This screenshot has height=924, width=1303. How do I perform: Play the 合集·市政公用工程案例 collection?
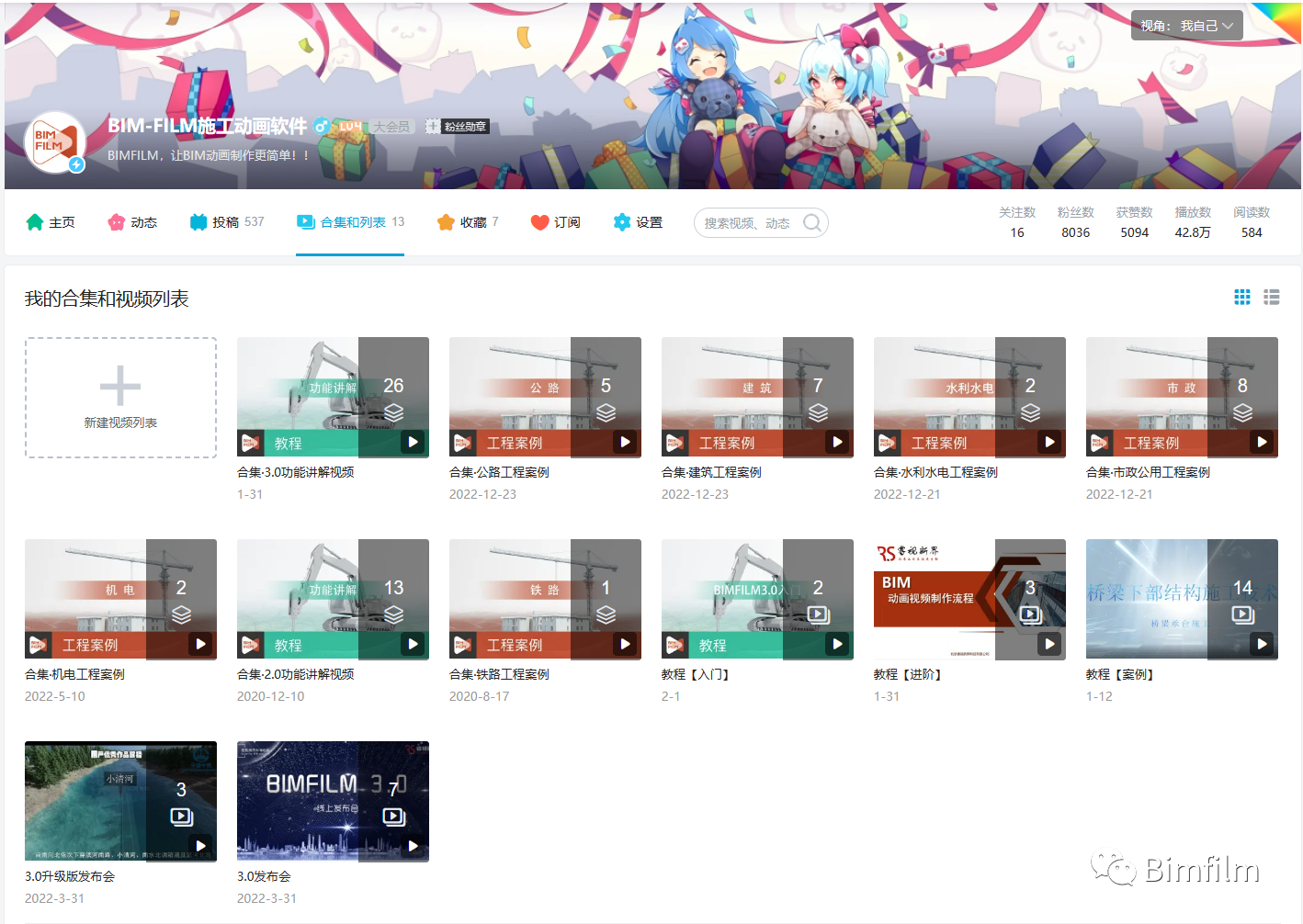[1262, 442]
